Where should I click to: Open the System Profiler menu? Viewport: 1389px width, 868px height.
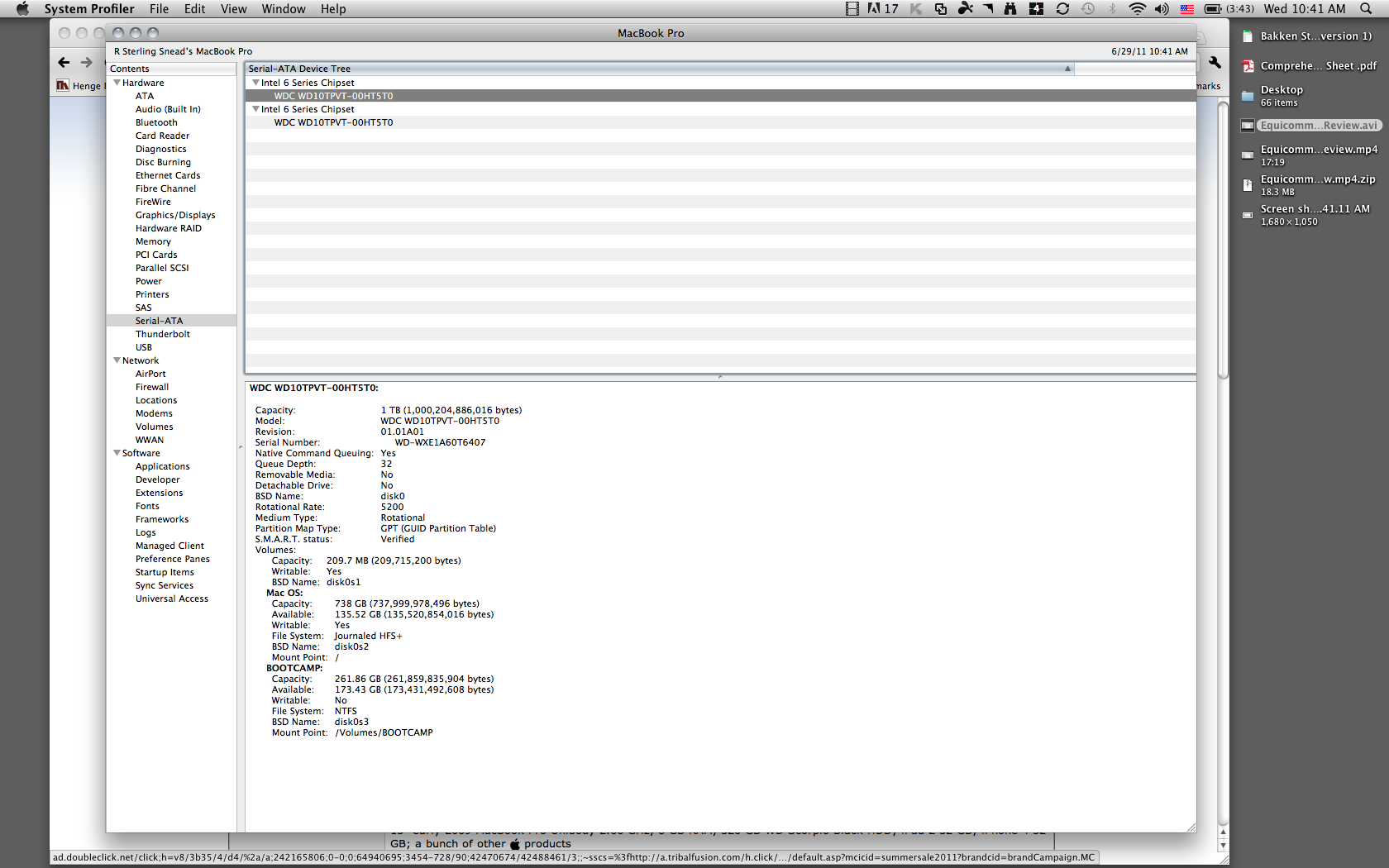pyautogui.click(x=89, y=8)
